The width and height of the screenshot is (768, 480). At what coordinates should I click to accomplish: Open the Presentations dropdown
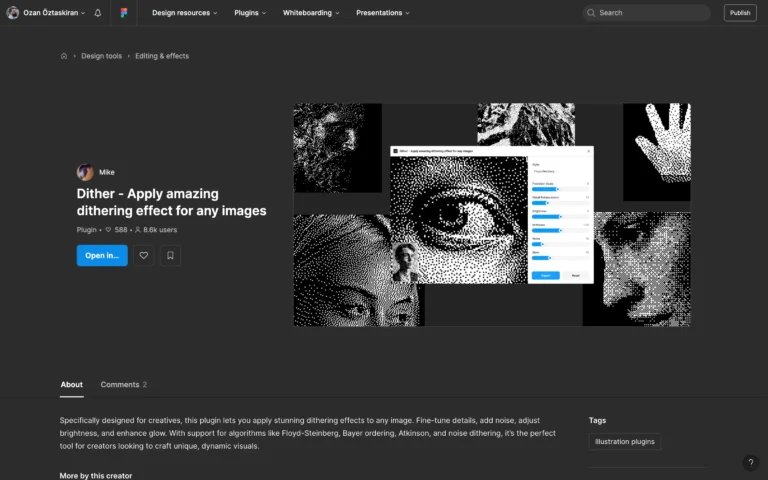(383, 13)
